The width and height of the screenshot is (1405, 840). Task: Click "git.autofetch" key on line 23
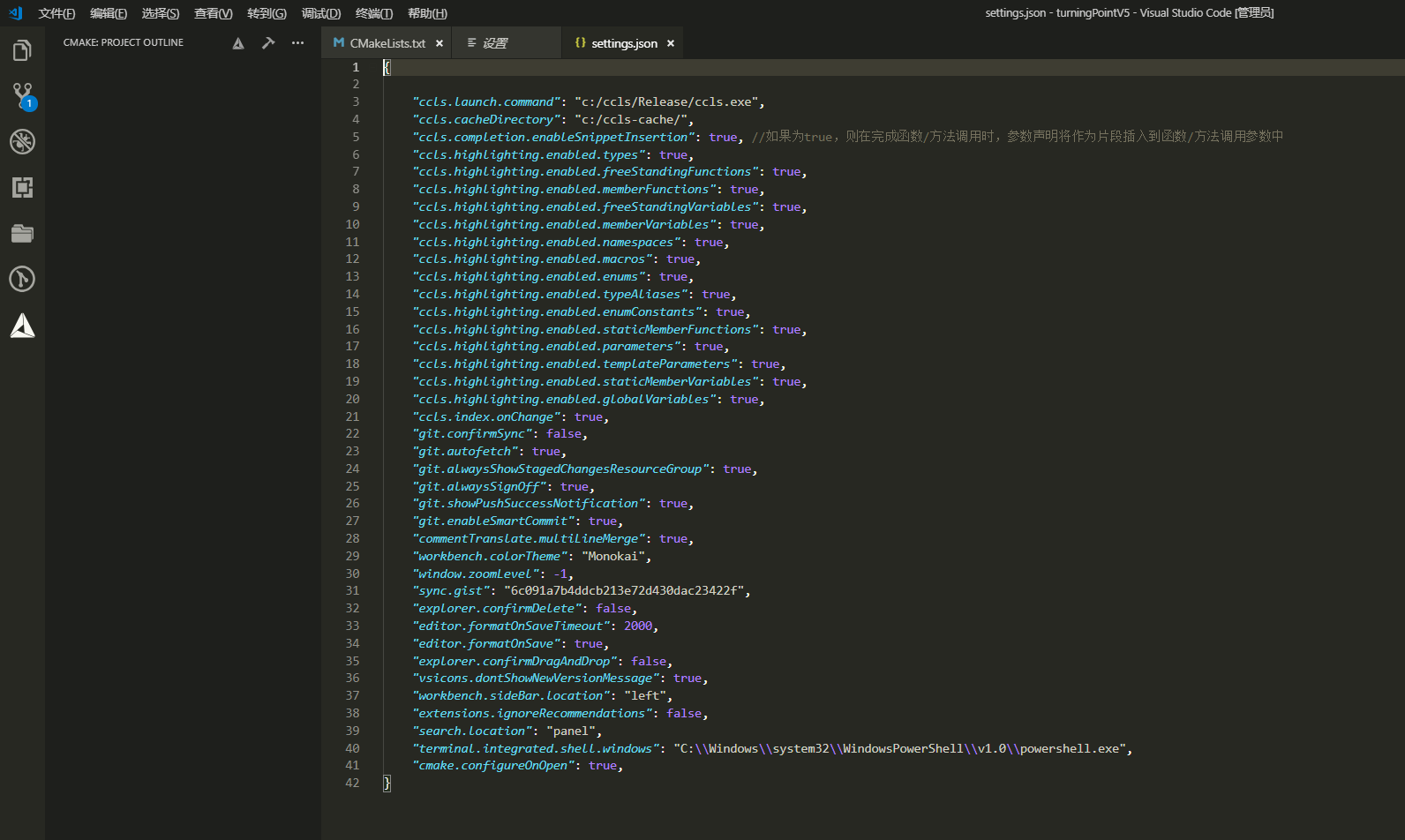465,451
